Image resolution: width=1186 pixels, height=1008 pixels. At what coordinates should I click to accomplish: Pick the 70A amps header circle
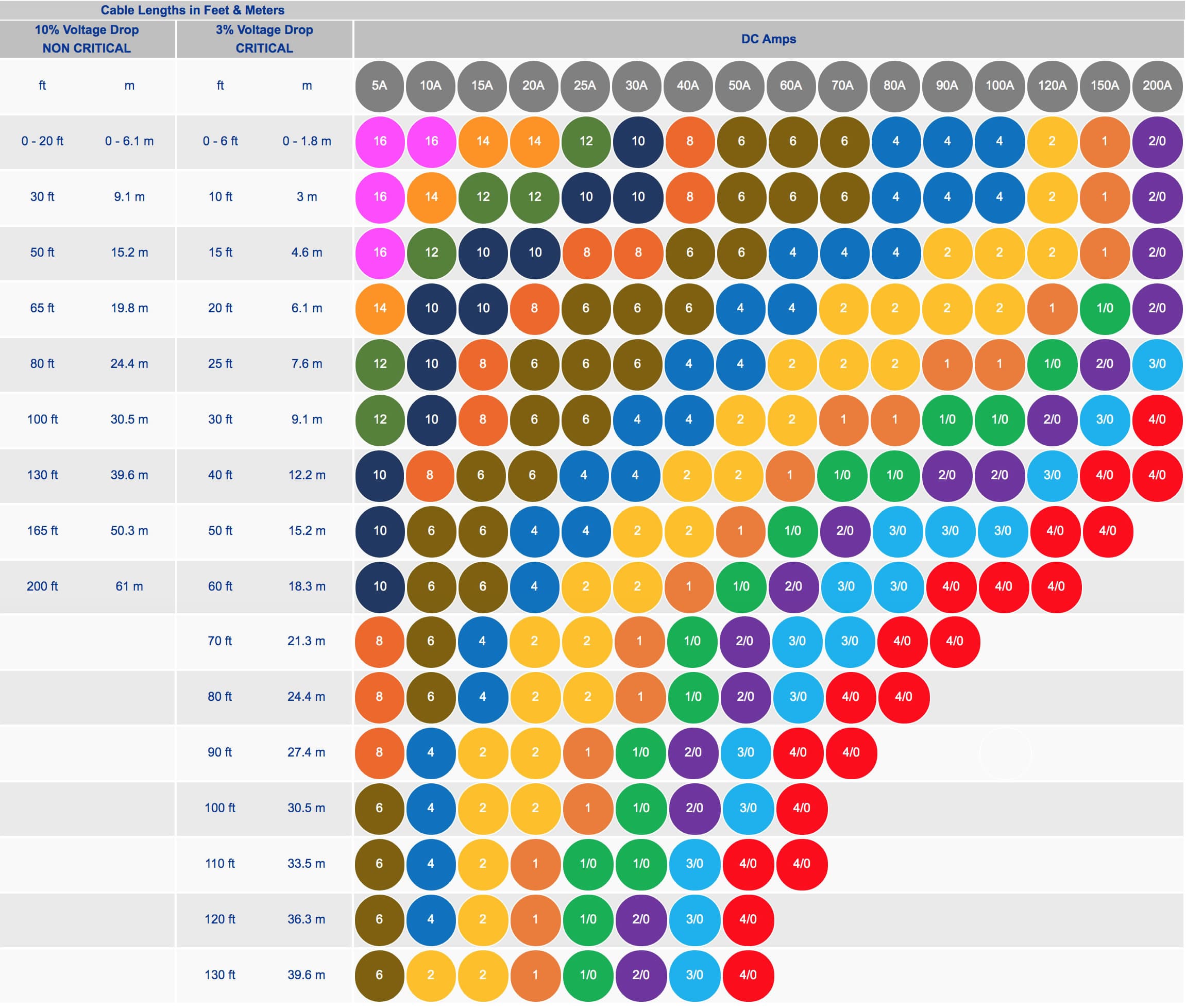(843, 86)
